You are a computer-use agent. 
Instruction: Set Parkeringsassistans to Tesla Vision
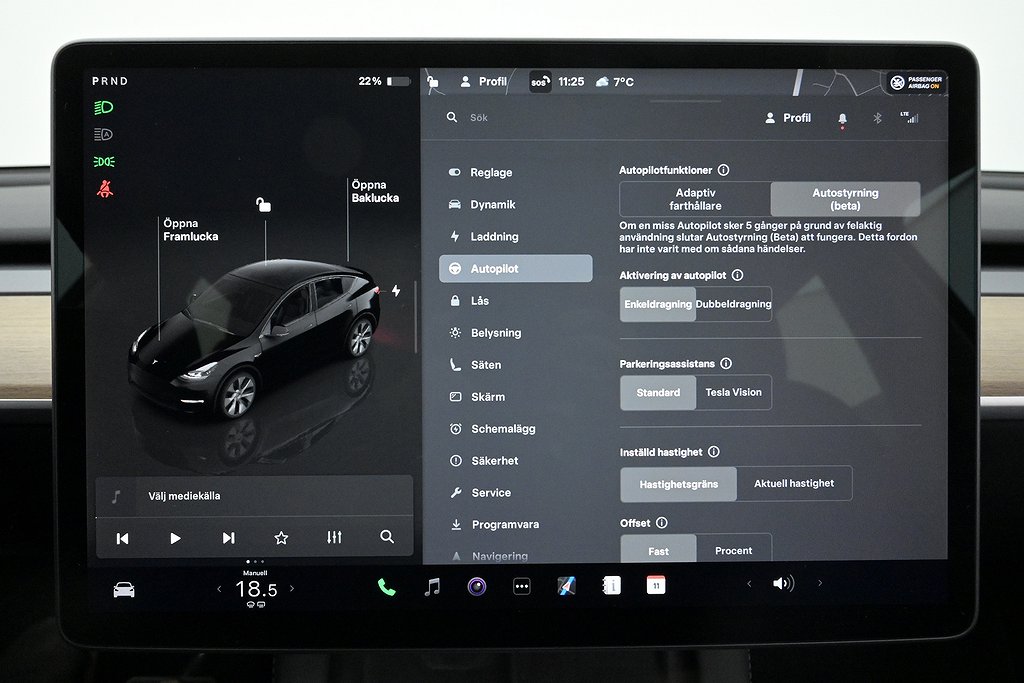click(x=733, y=392)
